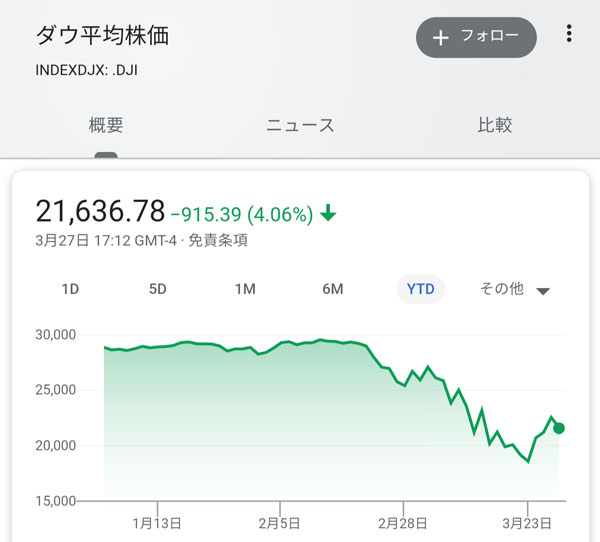Open the ニュース tab

click(300, 125)
